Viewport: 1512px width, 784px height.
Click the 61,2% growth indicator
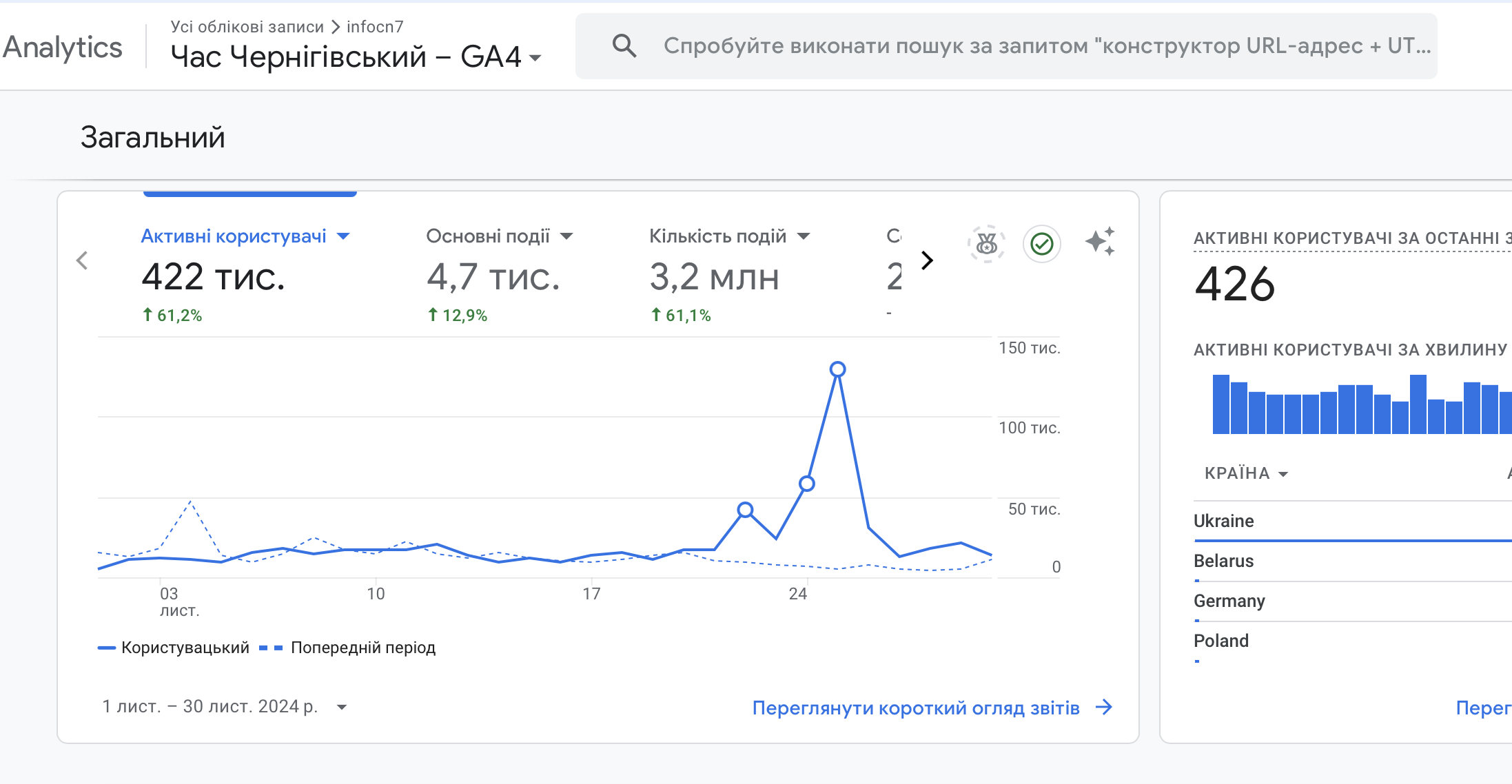172,316
